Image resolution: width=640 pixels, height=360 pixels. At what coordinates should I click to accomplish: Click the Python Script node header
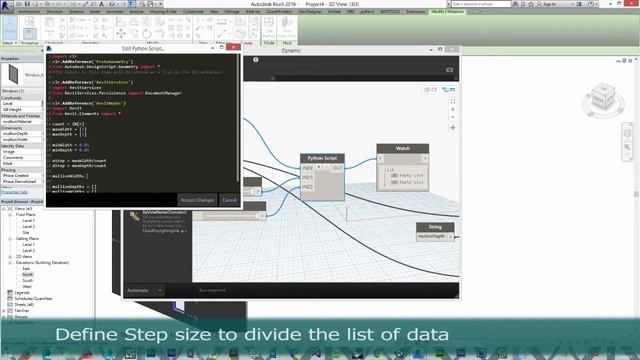(x=322, y=158)
